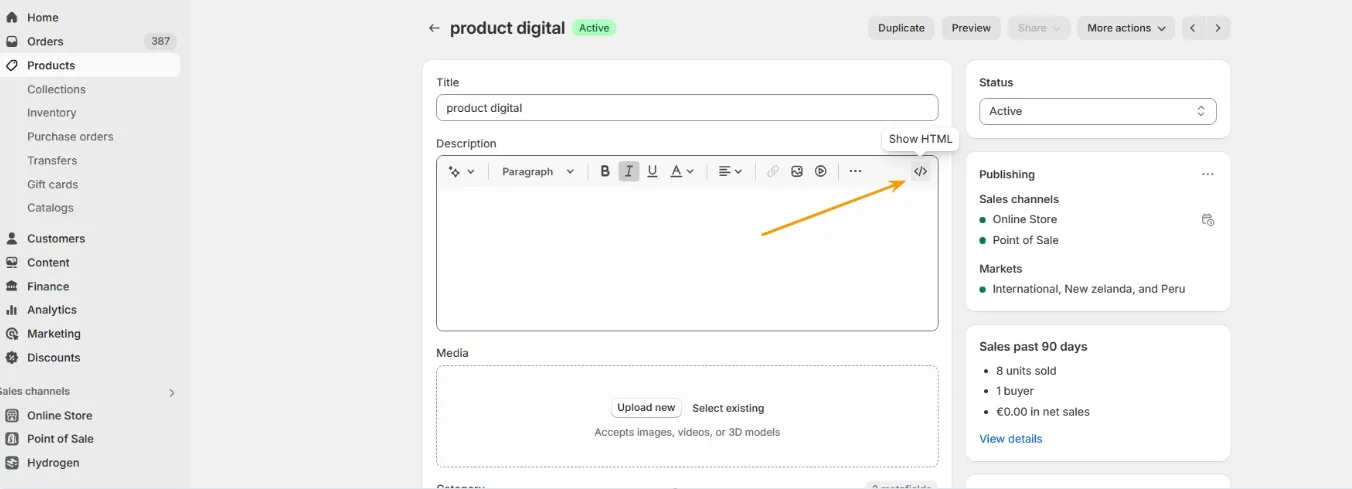The width and height of the screenshot is (1352, 489).
Task: Toggle Italic formatting in description toolbar
Action: pos(629,171)
